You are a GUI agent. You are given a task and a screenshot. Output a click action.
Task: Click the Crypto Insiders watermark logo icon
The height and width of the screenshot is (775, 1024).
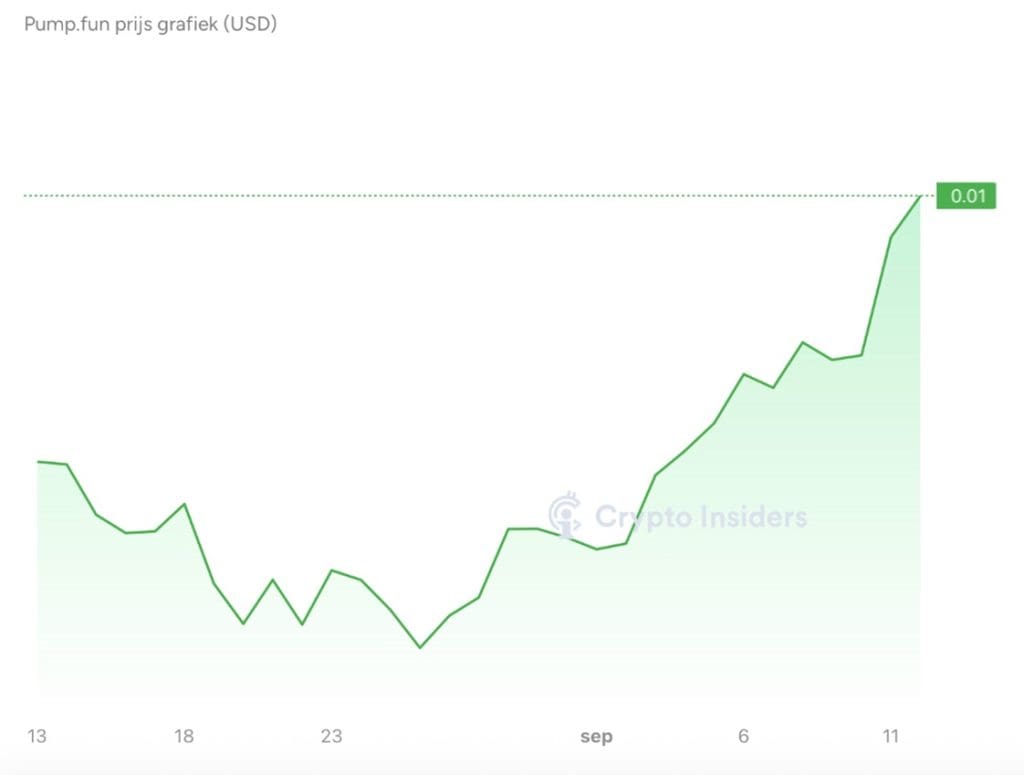[x=564, y=514]
